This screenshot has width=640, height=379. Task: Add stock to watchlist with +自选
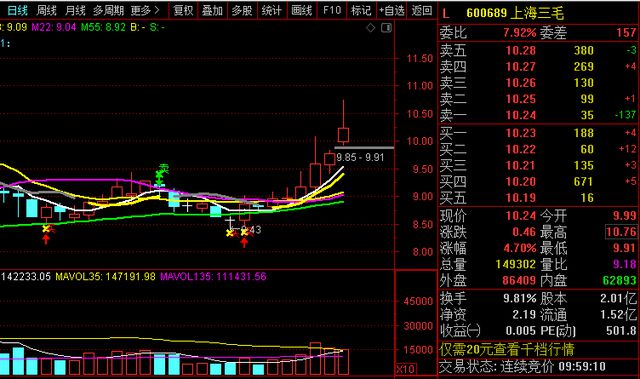tap(391, 10)
